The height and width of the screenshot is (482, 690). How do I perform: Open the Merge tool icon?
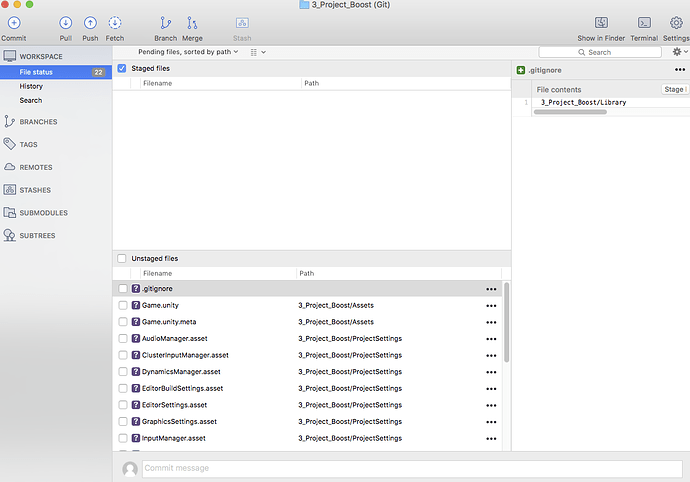[x=192, y=23]
